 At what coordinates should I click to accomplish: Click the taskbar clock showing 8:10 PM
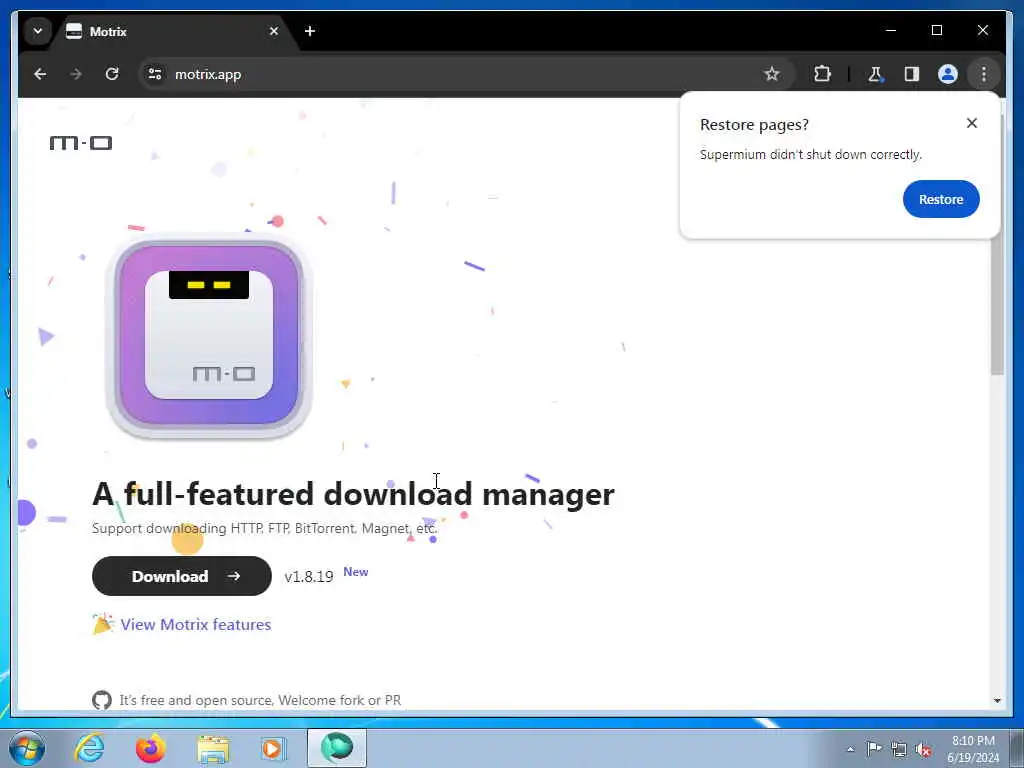tap(973, 749)
